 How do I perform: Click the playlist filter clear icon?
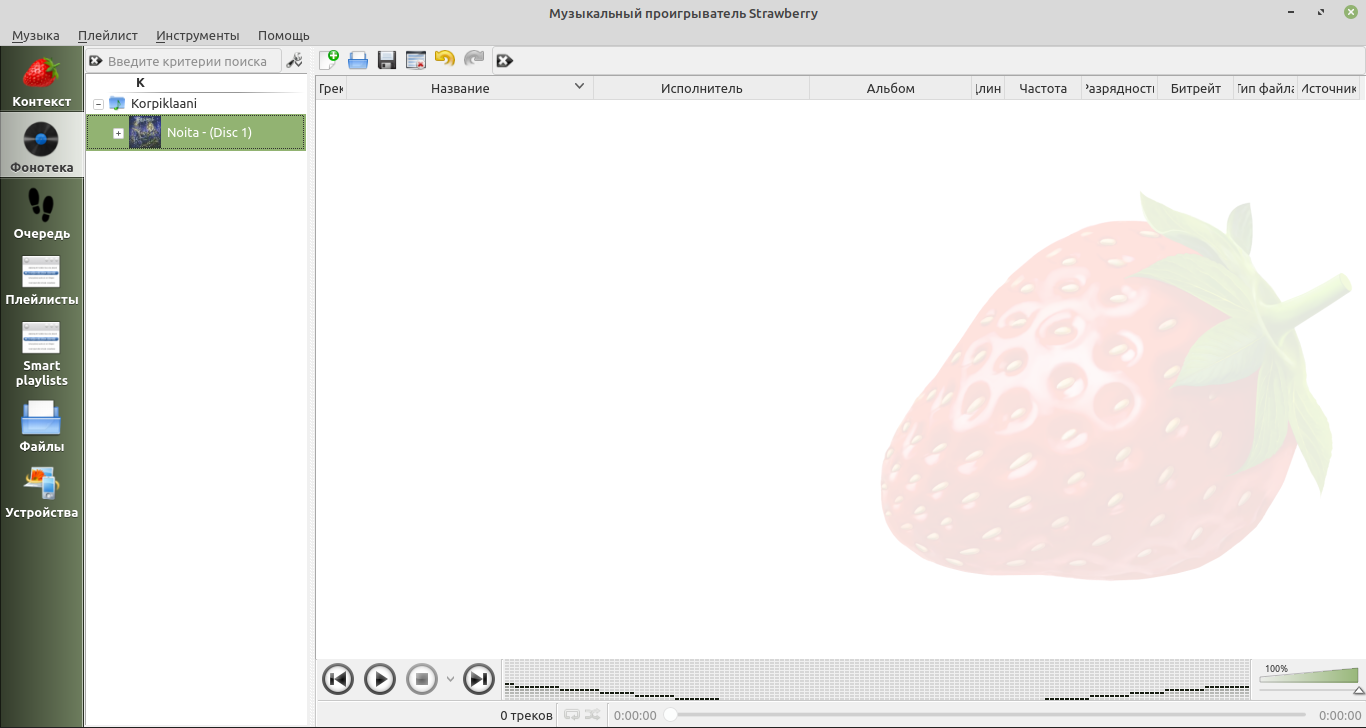[x=504, y=61]
